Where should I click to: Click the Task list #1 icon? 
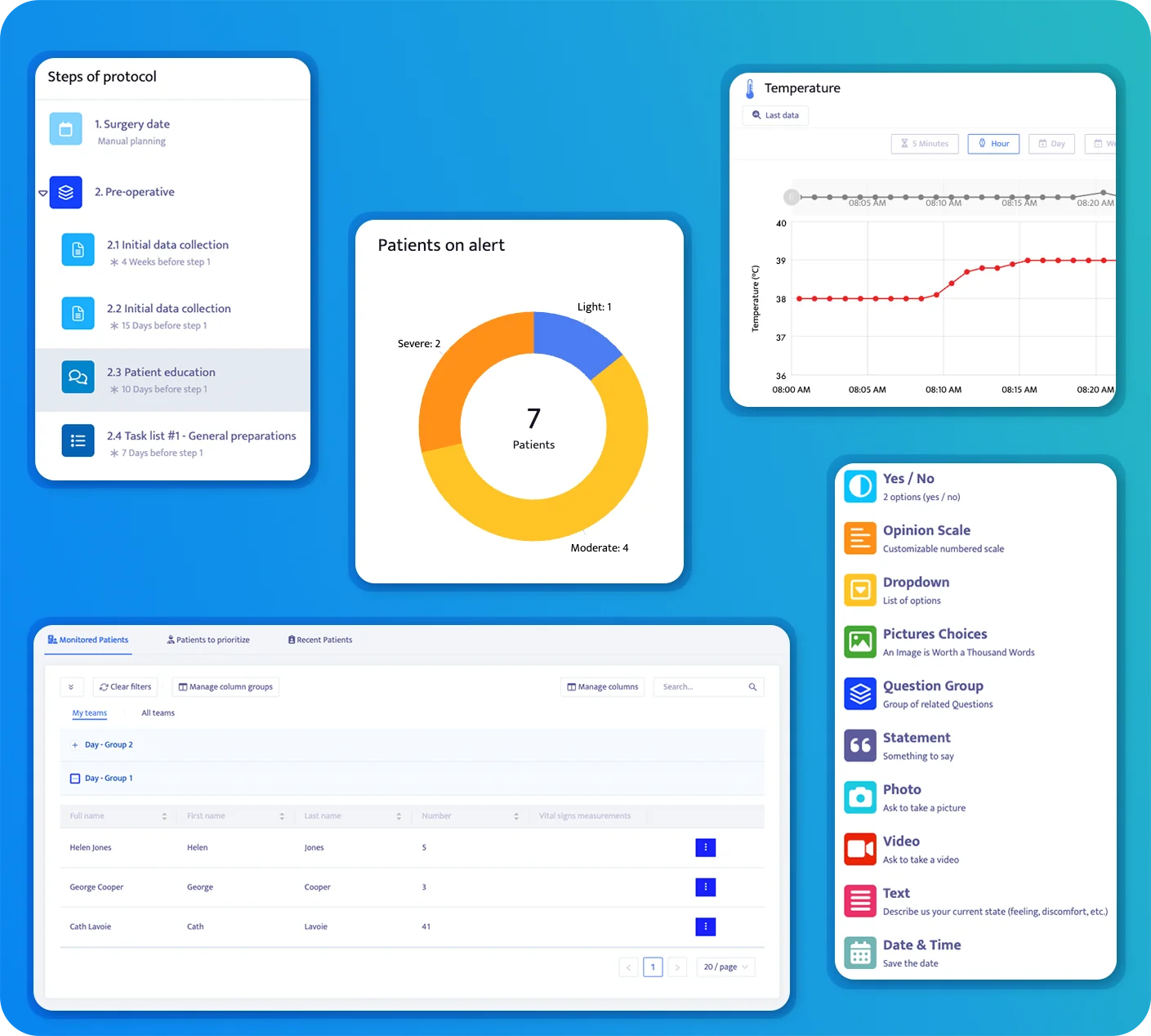(x=78, y=441)
